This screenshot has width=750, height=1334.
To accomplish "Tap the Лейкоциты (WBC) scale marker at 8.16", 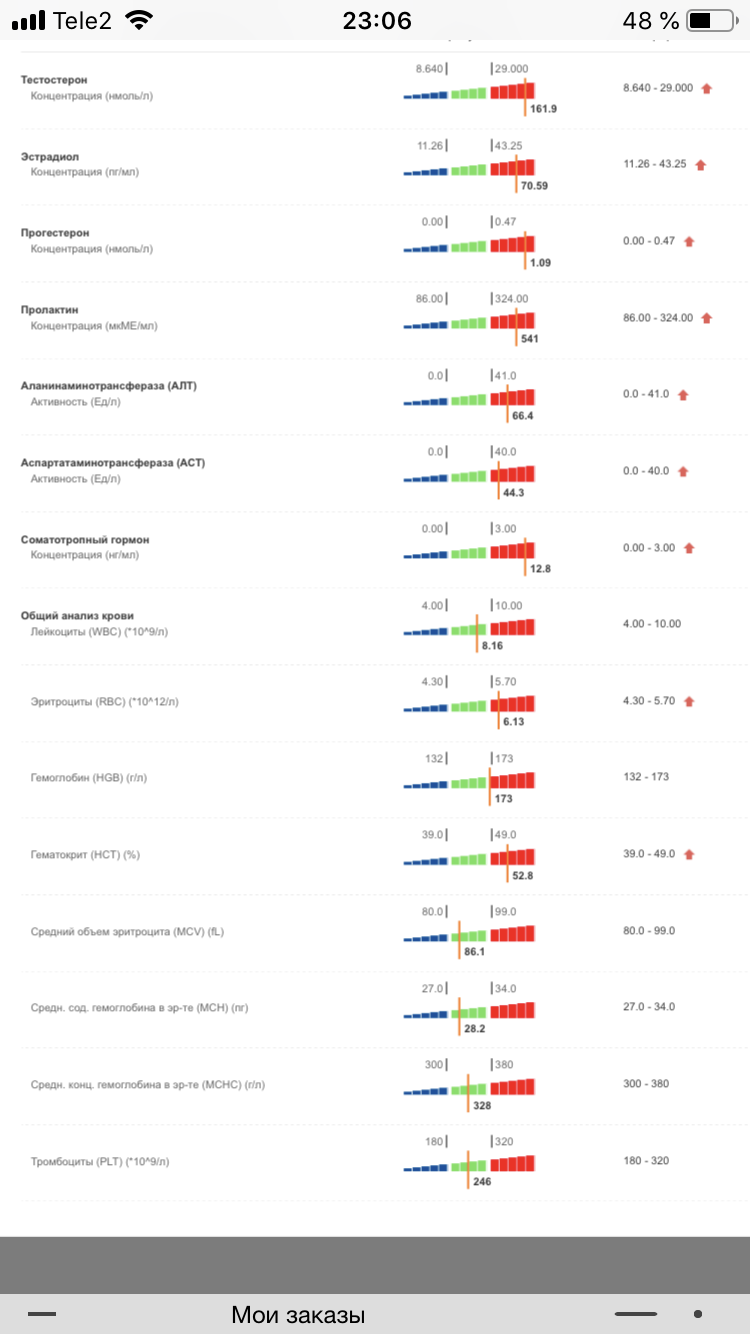I will click(x=477, y=630).
